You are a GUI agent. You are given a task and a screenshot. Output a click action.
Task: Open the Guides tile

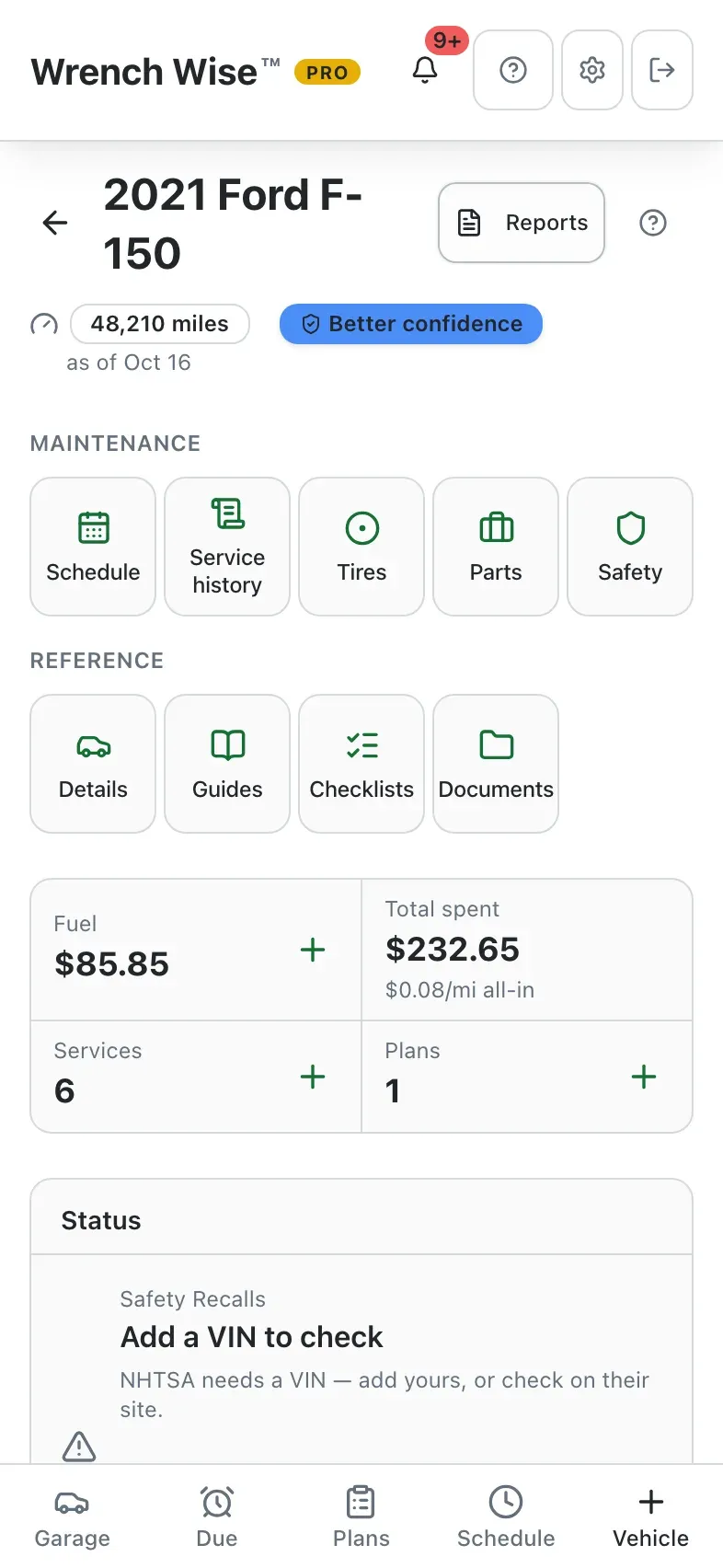pos(227,764)
